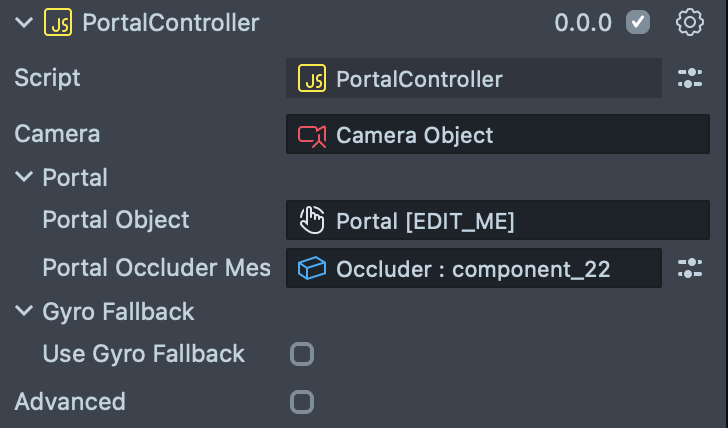The width and height of the screenshot is (728, 428).
Task: Tick the Advanced checkbox
Action: tap(301, 402)
